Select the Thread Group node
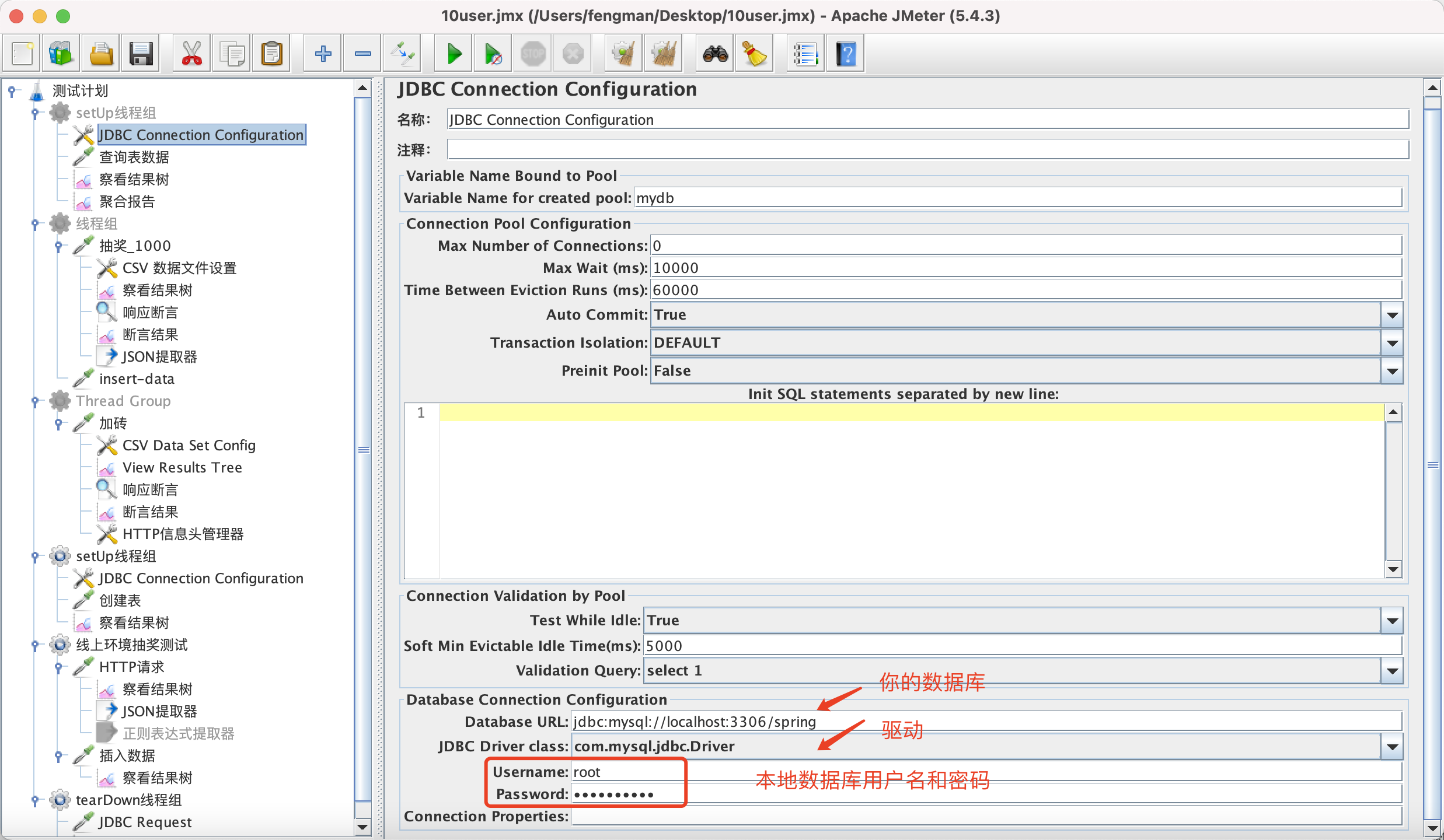 [123, 401]
